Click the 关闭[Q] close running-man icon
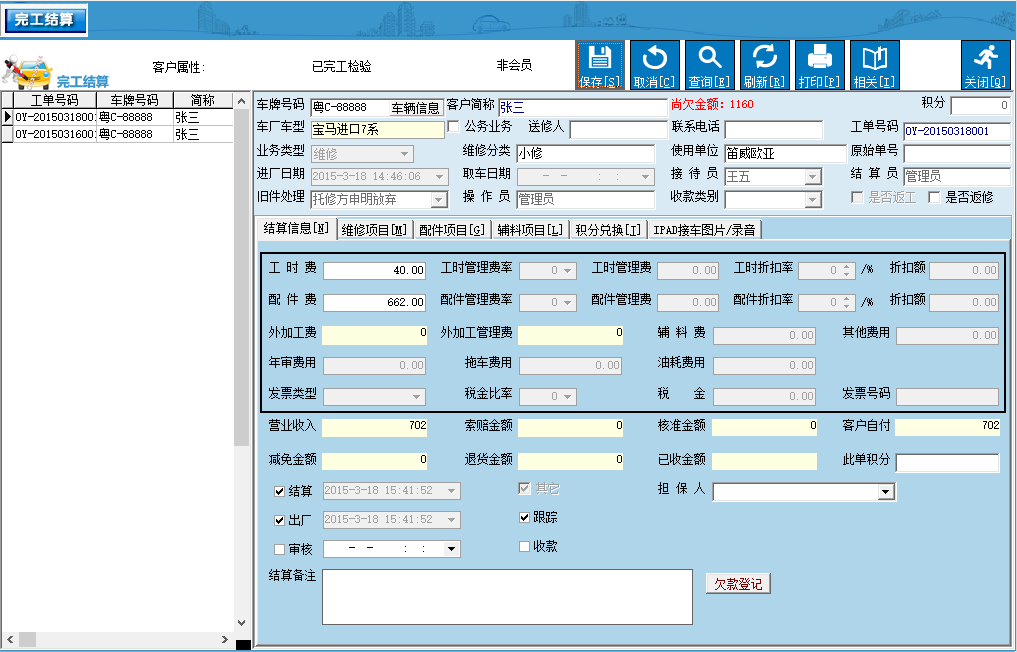This screenshot has width=1017, height=652. click(985, 65)
